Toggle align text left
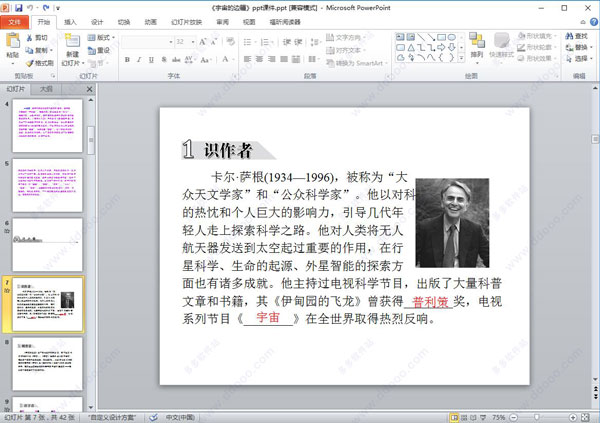This screenshot has width=600, height=423. tap(247, 59)
